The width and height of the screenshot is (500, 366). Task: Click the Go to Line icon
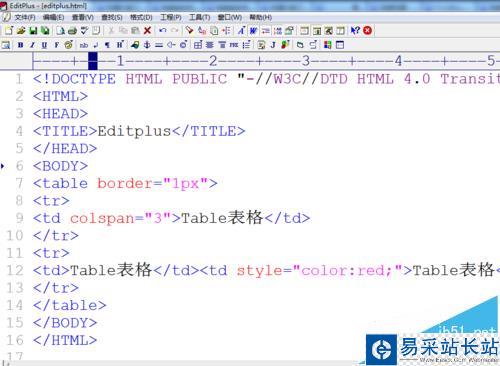tap(226, 31)
